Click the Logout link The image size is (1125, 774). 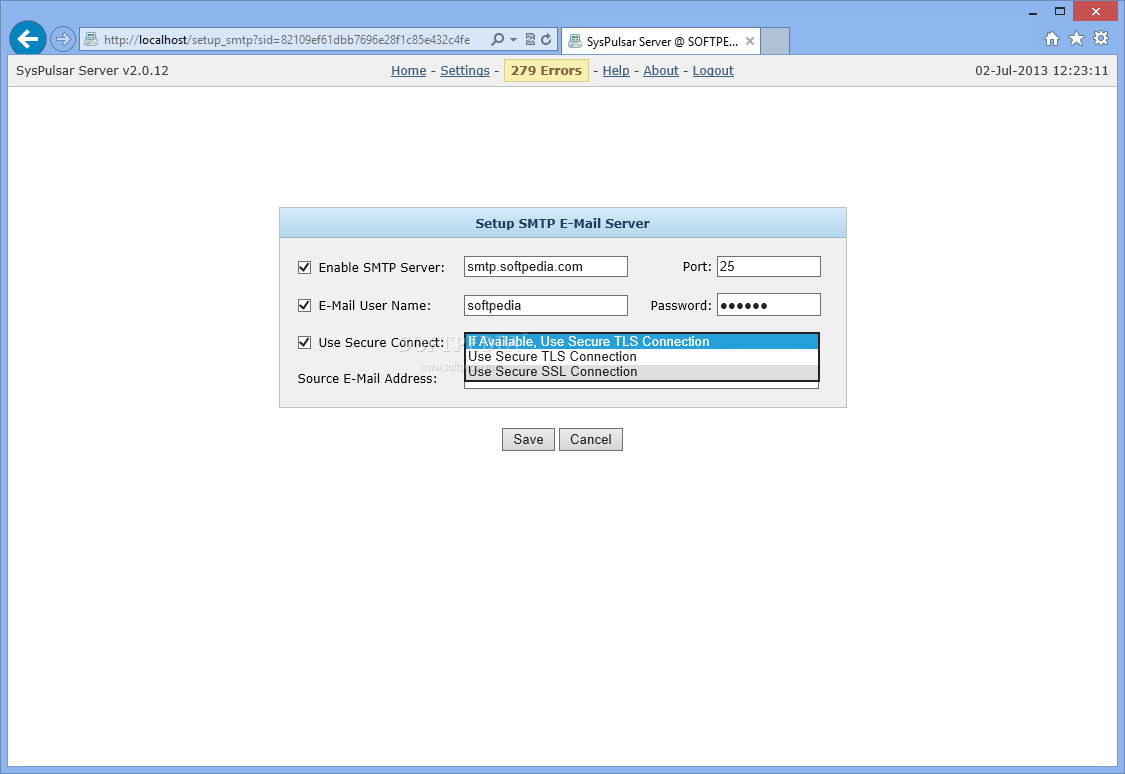click(712, 70)
